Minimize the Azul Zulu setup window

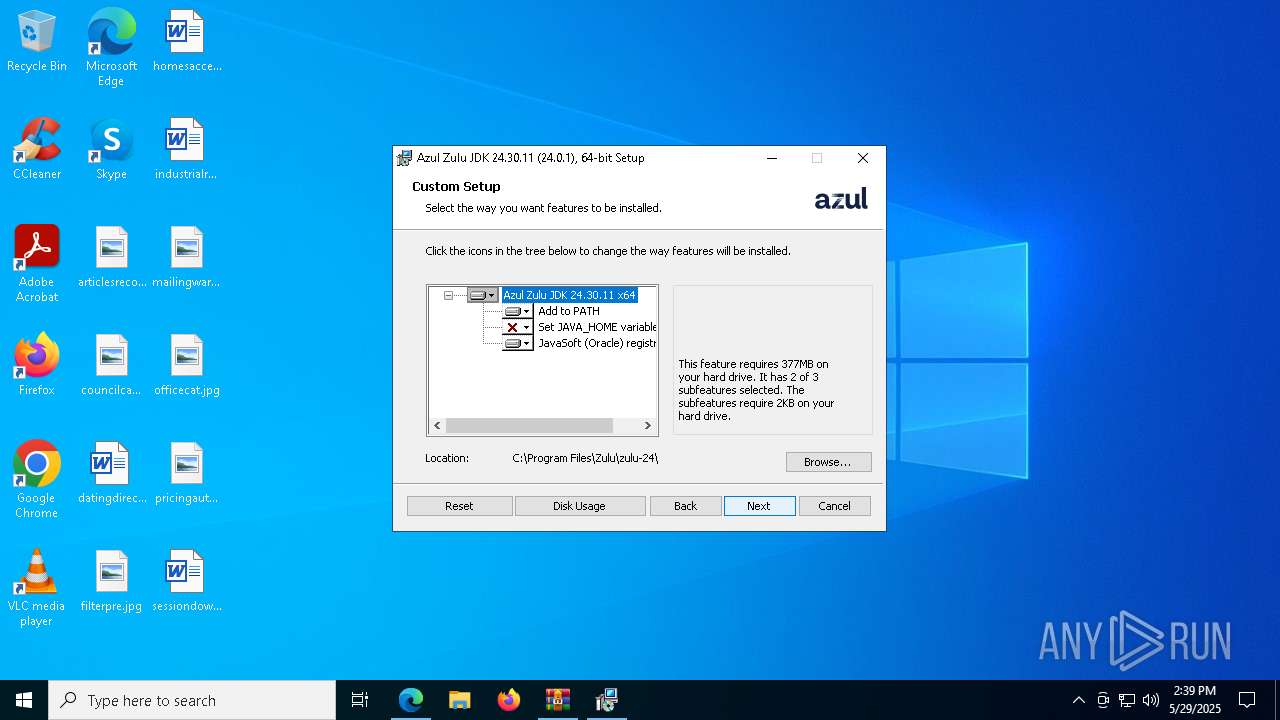[772, 158]
